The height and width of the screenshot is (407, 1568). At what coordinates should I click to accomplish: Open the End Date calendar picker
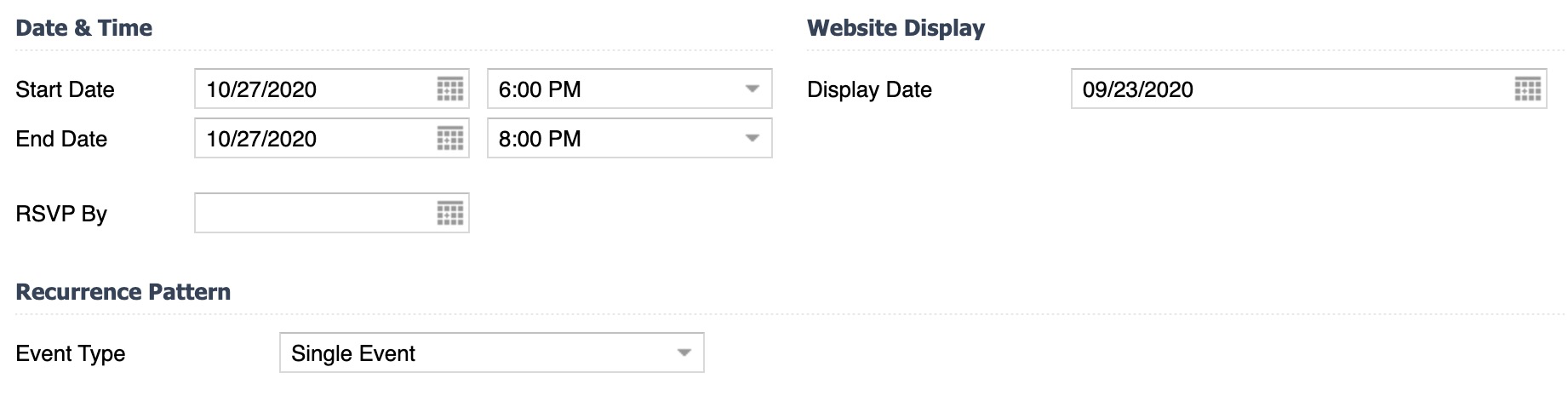click(450, 138)
